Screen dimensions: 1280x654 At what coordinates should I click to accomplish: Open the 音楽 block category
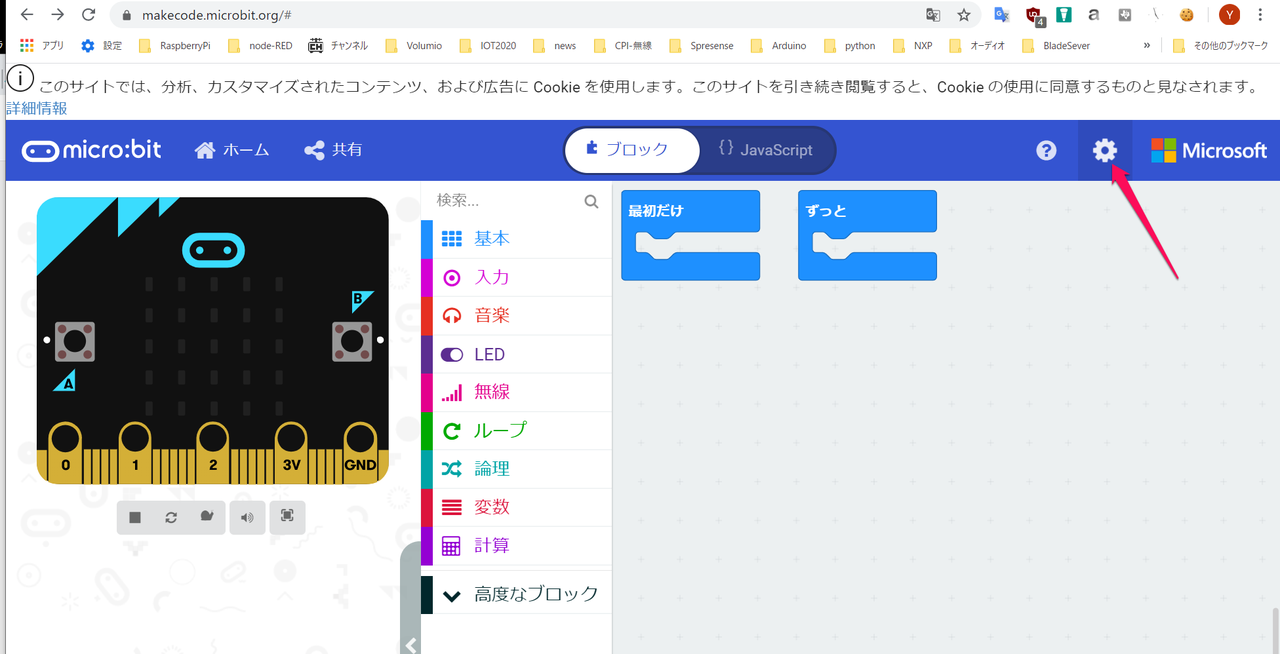click(491, 316)
